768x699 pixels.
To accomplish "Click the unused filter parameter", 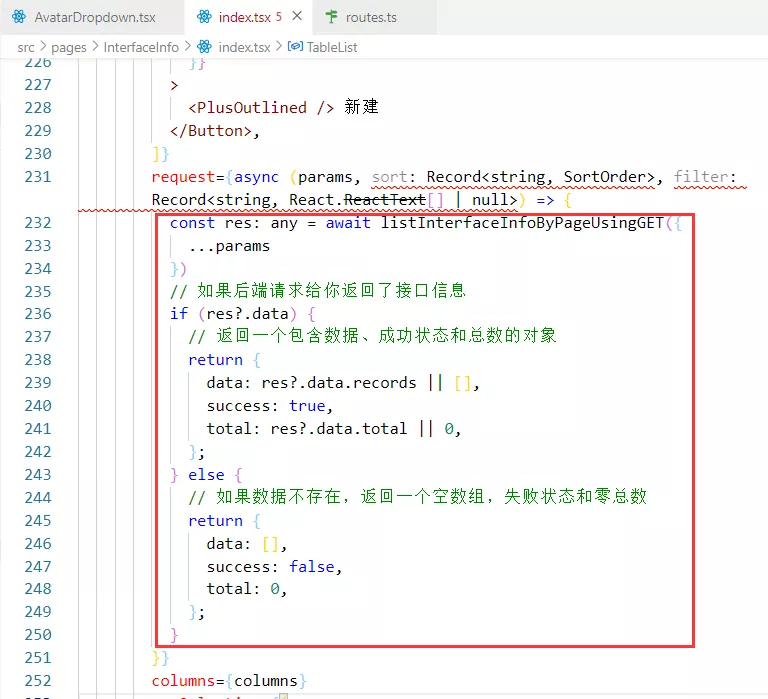I will (x=701, y=176).
